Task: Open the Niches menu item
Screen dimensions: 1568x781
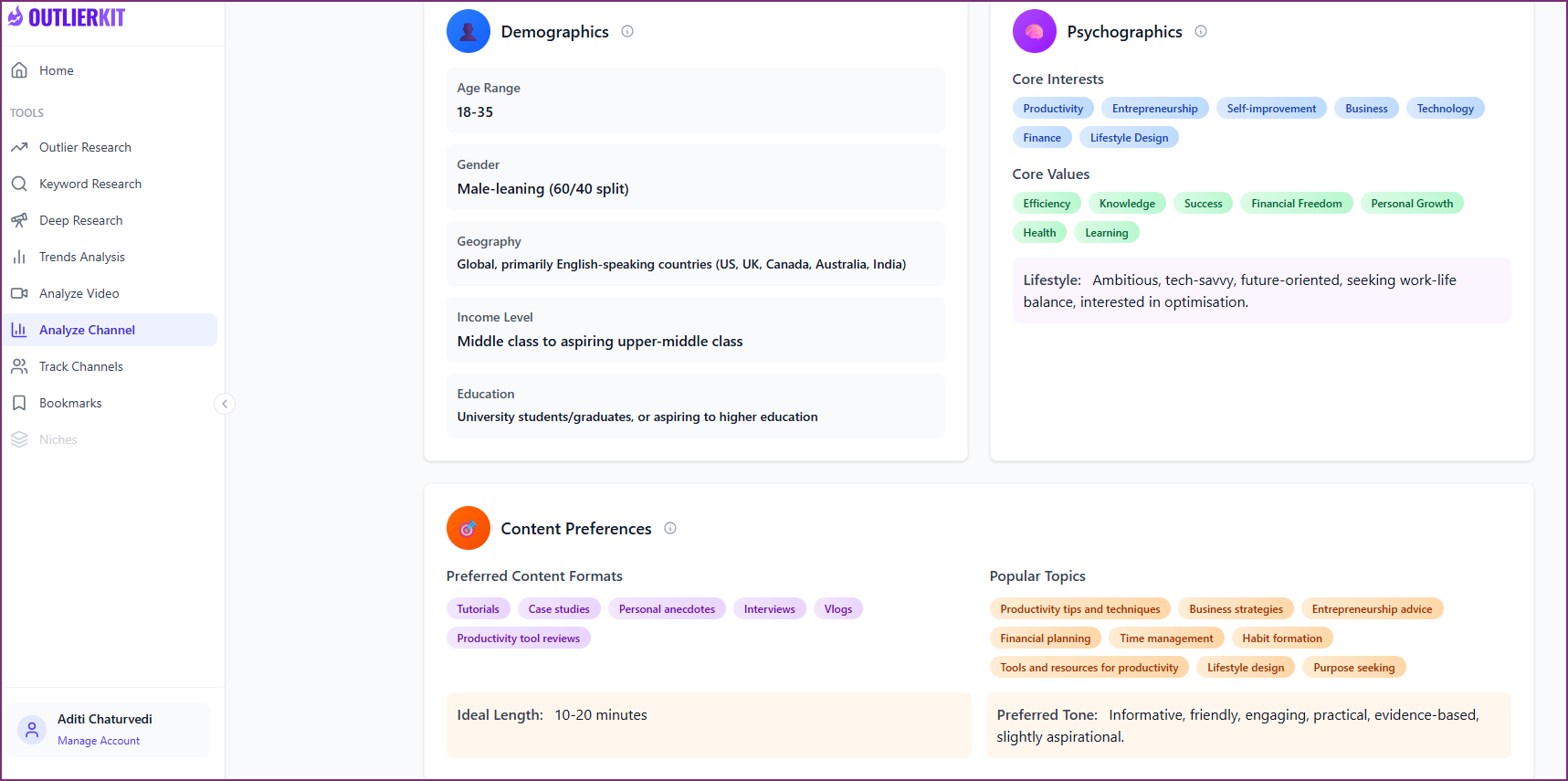Action: pos(58,439)
